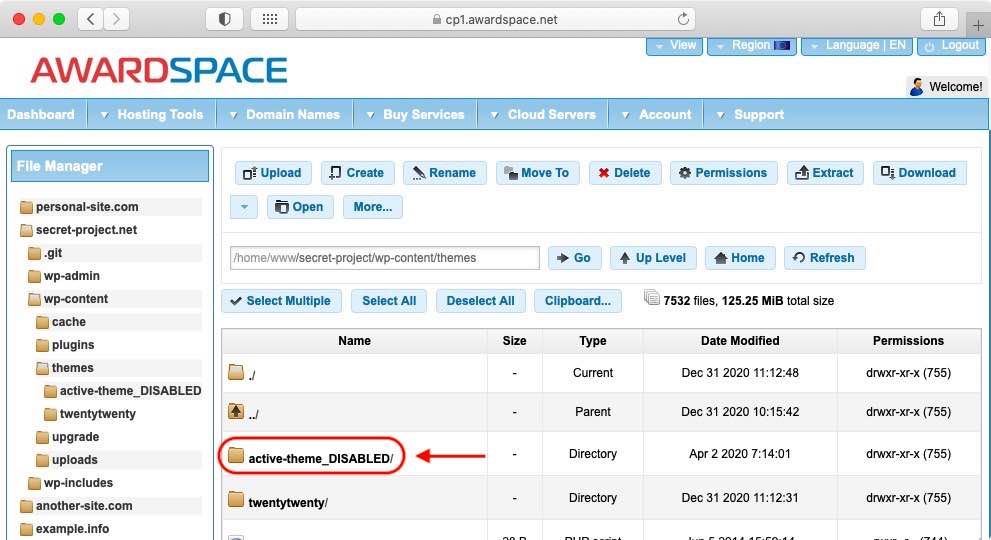Select active-theme_DISABLED/ row in file list
This screenshot has width=991, height=540.
(x=601, y=455)
